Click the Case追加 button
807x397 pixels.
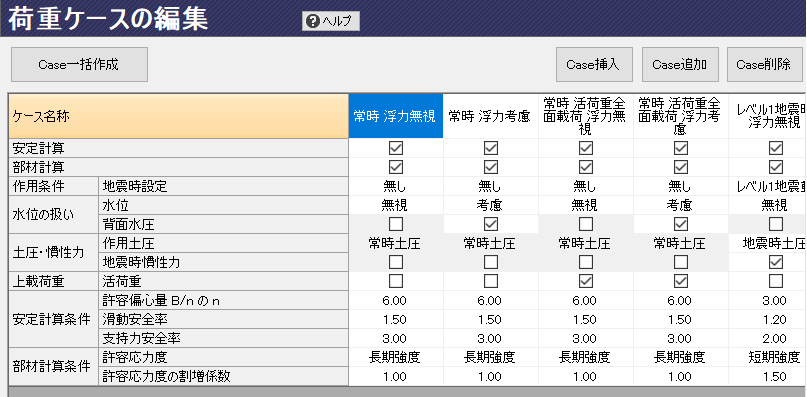point(680,65)
